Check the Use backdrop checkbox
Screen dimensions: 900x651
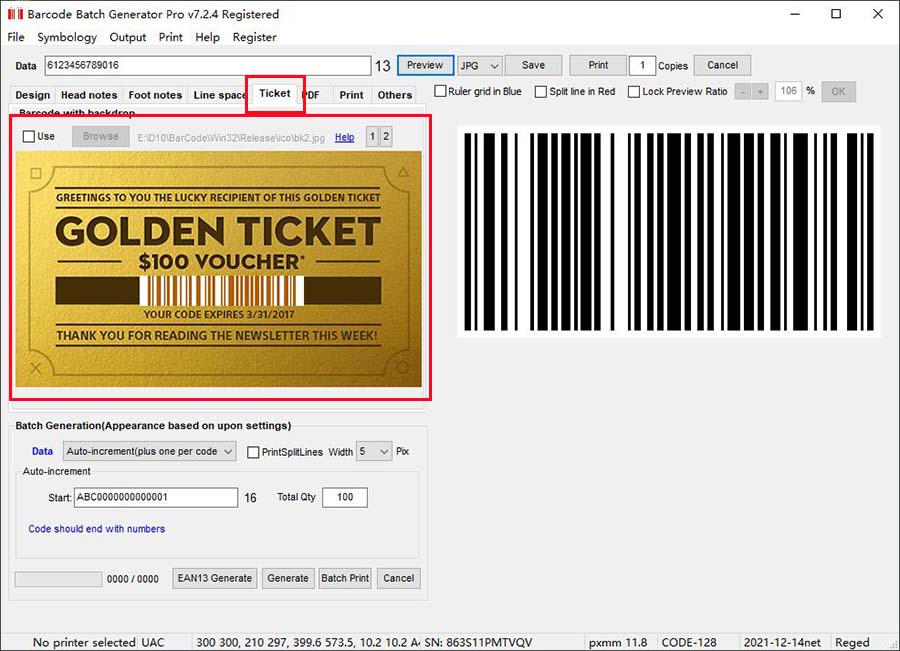29,137
